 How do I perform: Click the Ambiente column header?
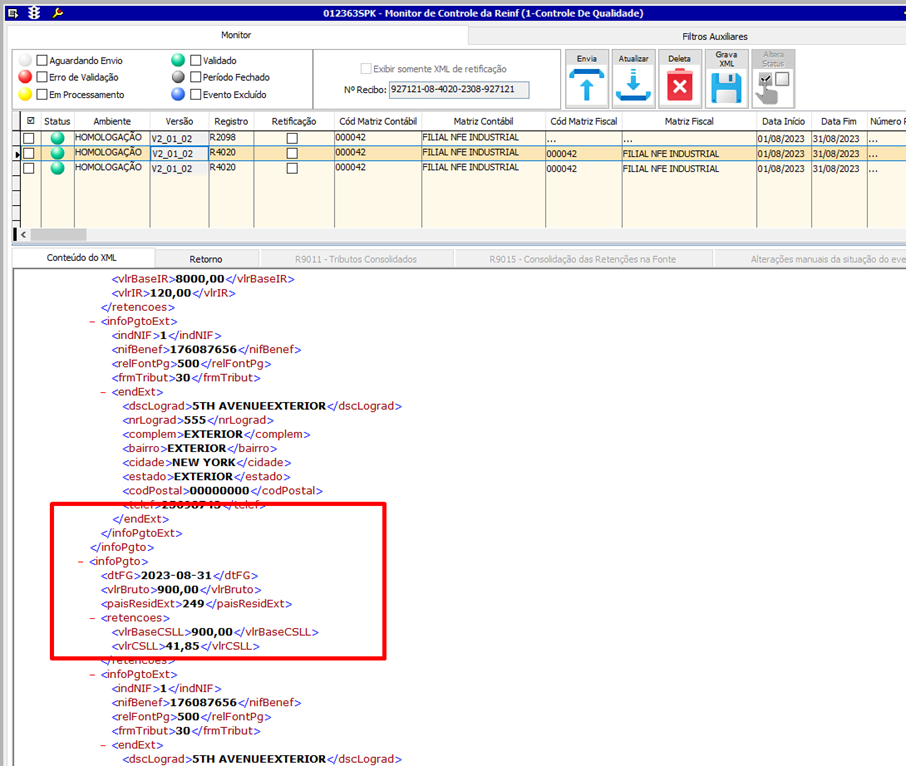point(112,121)
